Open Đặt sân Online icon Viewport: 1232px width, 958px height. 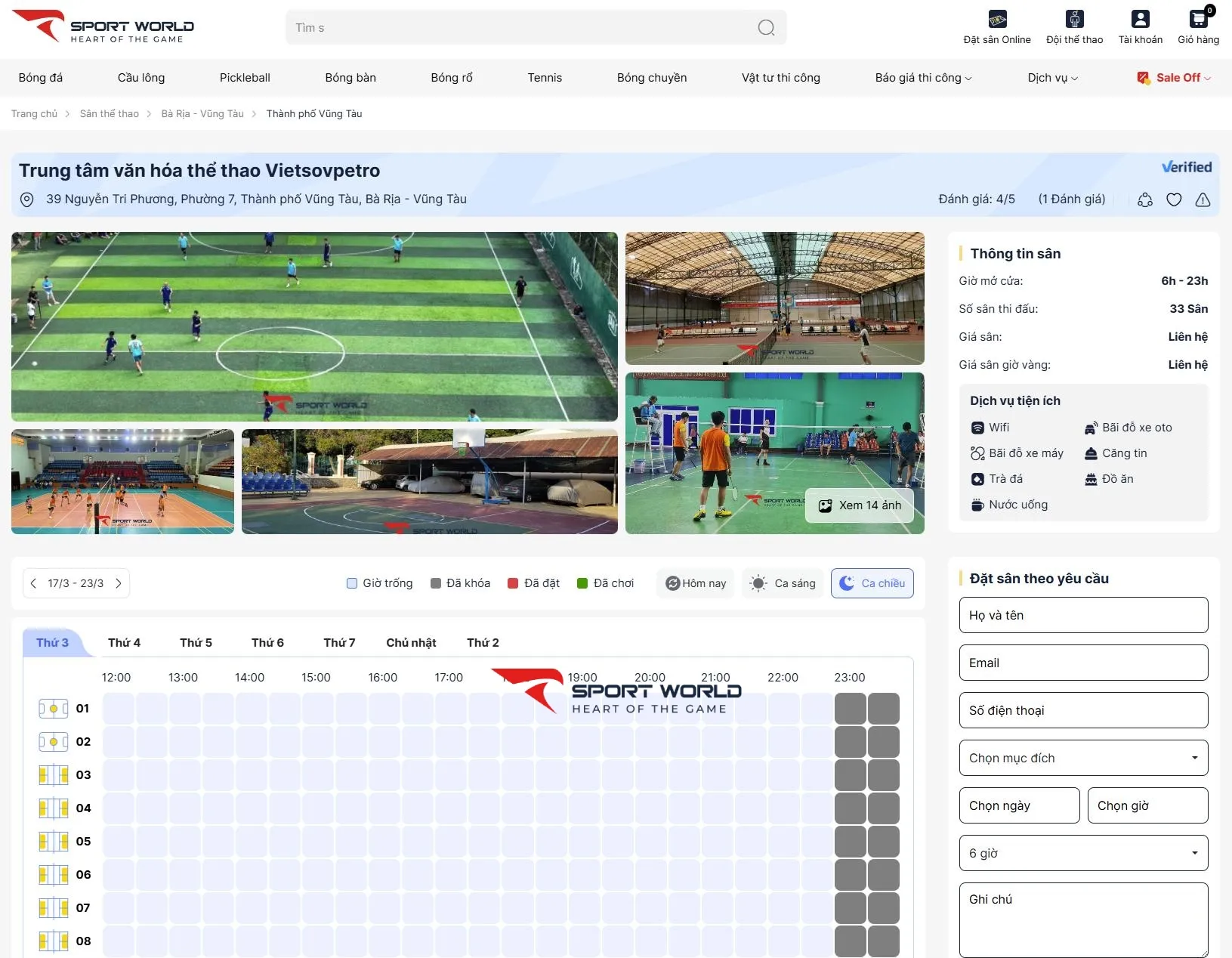[996, 20]
